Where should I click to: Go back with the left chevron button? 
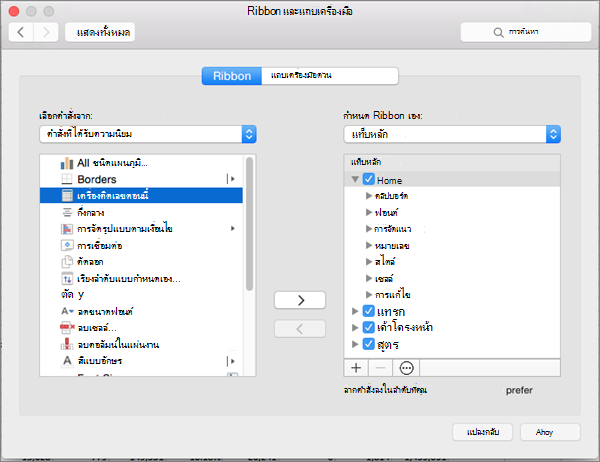21,32
